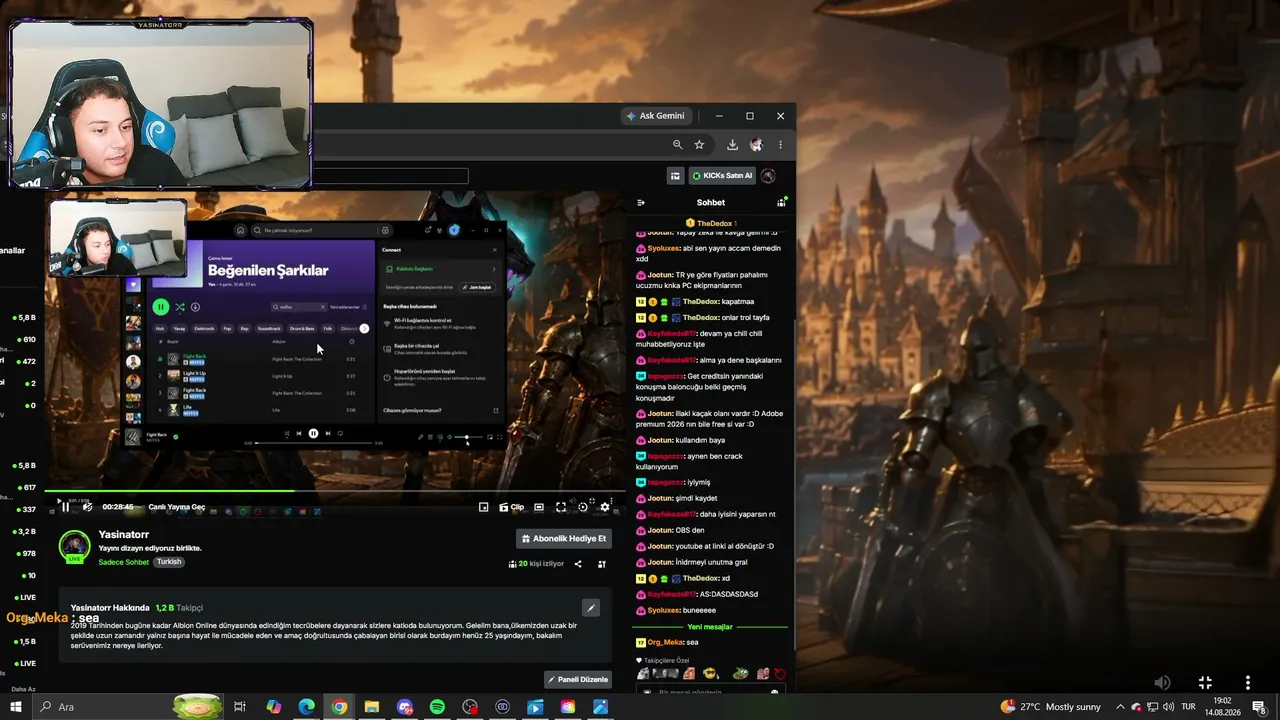The width and height of the screenshot is (1280, 720).
Task: Jump to live with Canlı Yayına Geç
Action: point(177,507)
